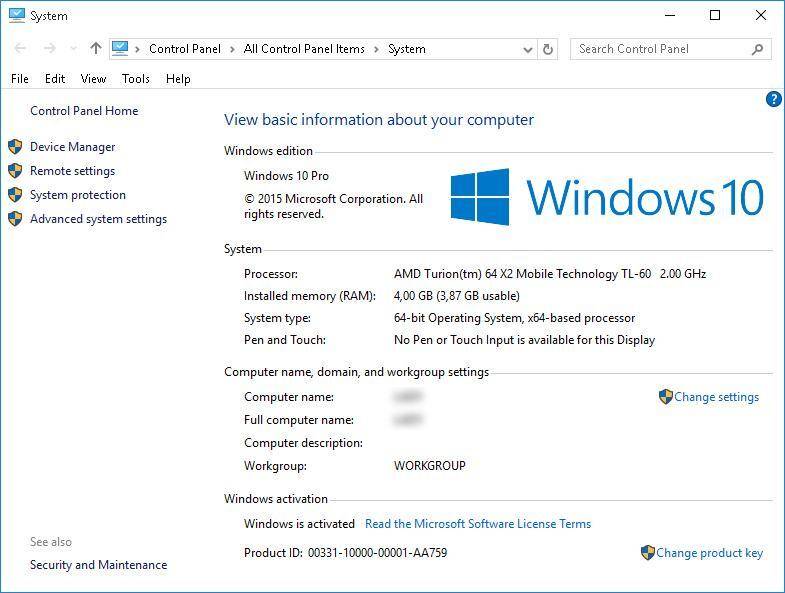Screen dimensions: 785x593
Task: Select the Windows 10 Pro edition text
Action: pos(286,176)
